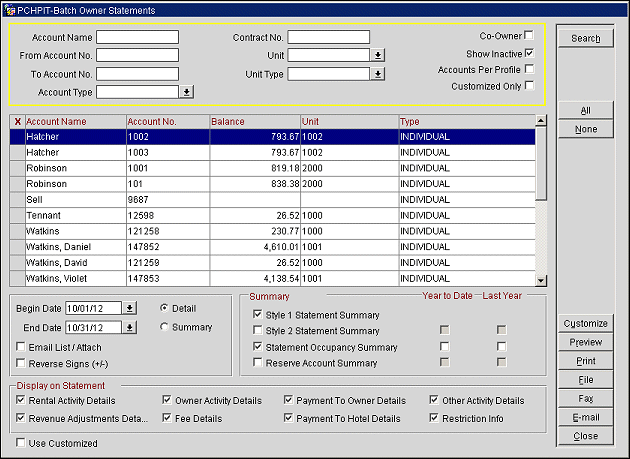Open the End Date calendar picker
Viewport: 630px width, 459px height.
point(129,327)
